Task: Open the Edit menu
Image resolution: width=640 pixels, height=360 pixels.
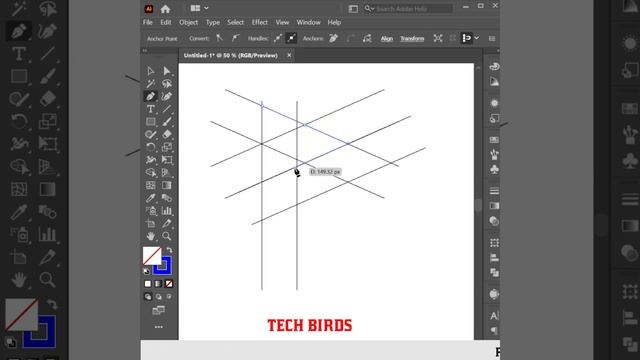Action: [x=166, y=22]
